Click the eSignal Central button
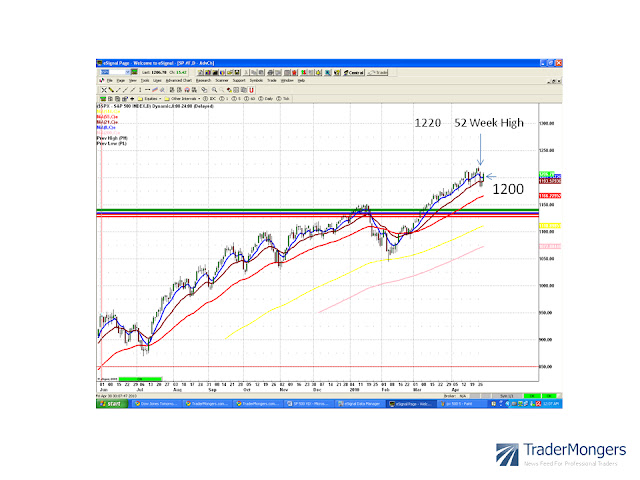Viewport: 640px width, 480px height. click(x=353, y=73)
